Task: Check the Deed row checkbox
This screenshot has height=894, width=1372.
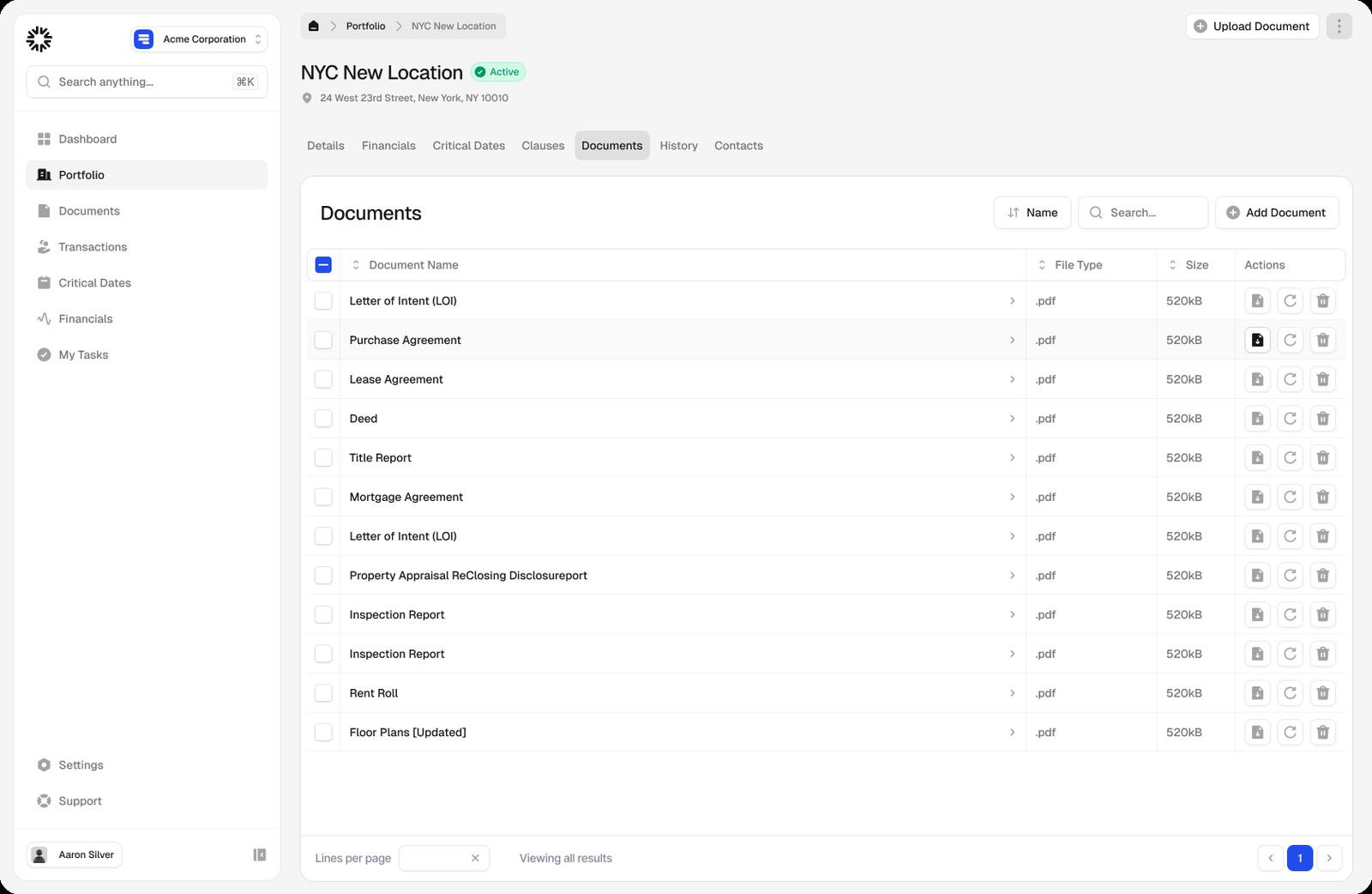Action: pos(323,419)
